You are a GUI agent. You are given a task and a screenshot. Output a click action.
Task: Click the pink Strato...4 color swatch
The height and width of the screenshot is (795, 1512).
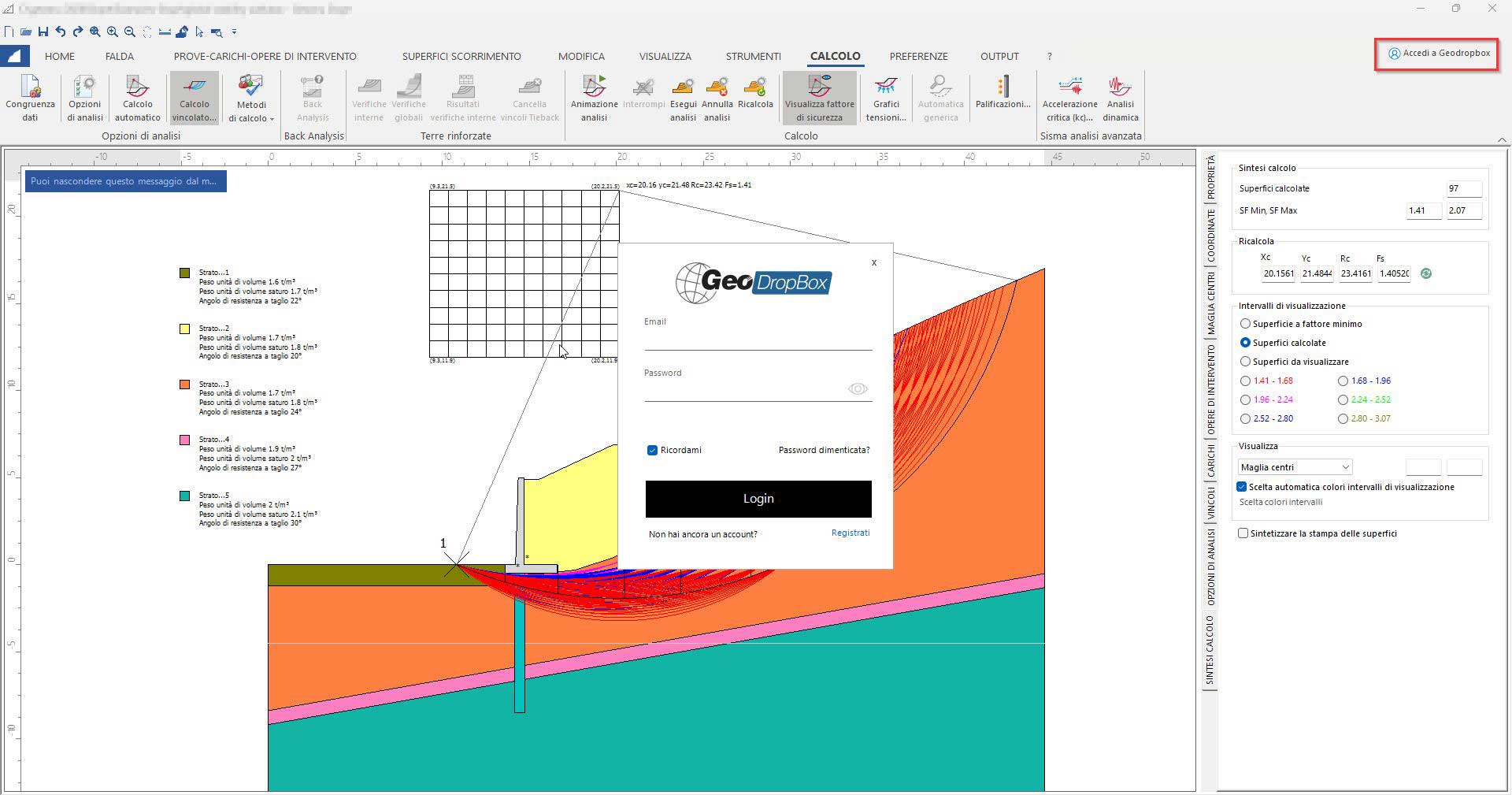coord(185,441)
